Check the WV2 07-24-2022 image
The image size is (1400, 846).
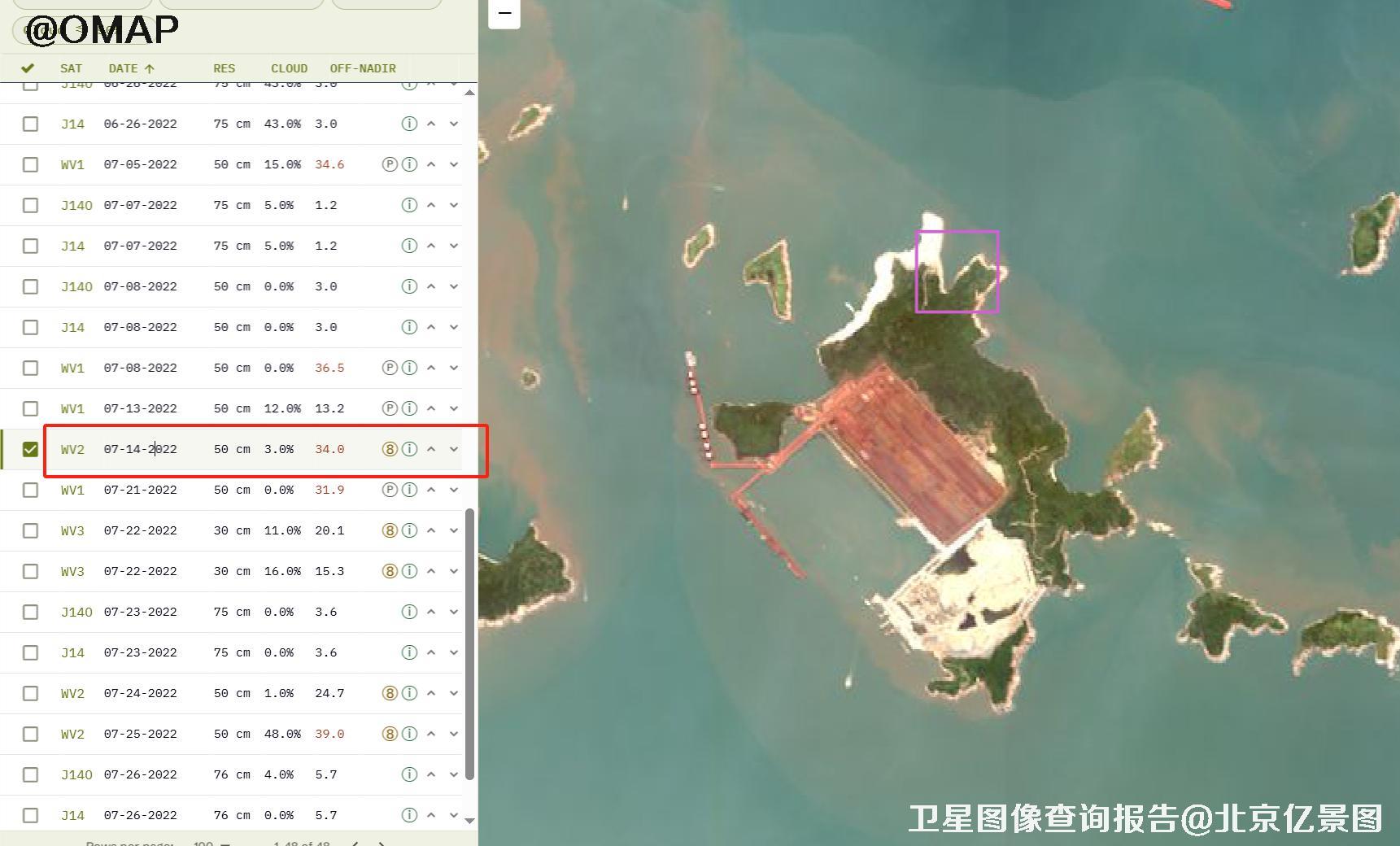(30, 693)
